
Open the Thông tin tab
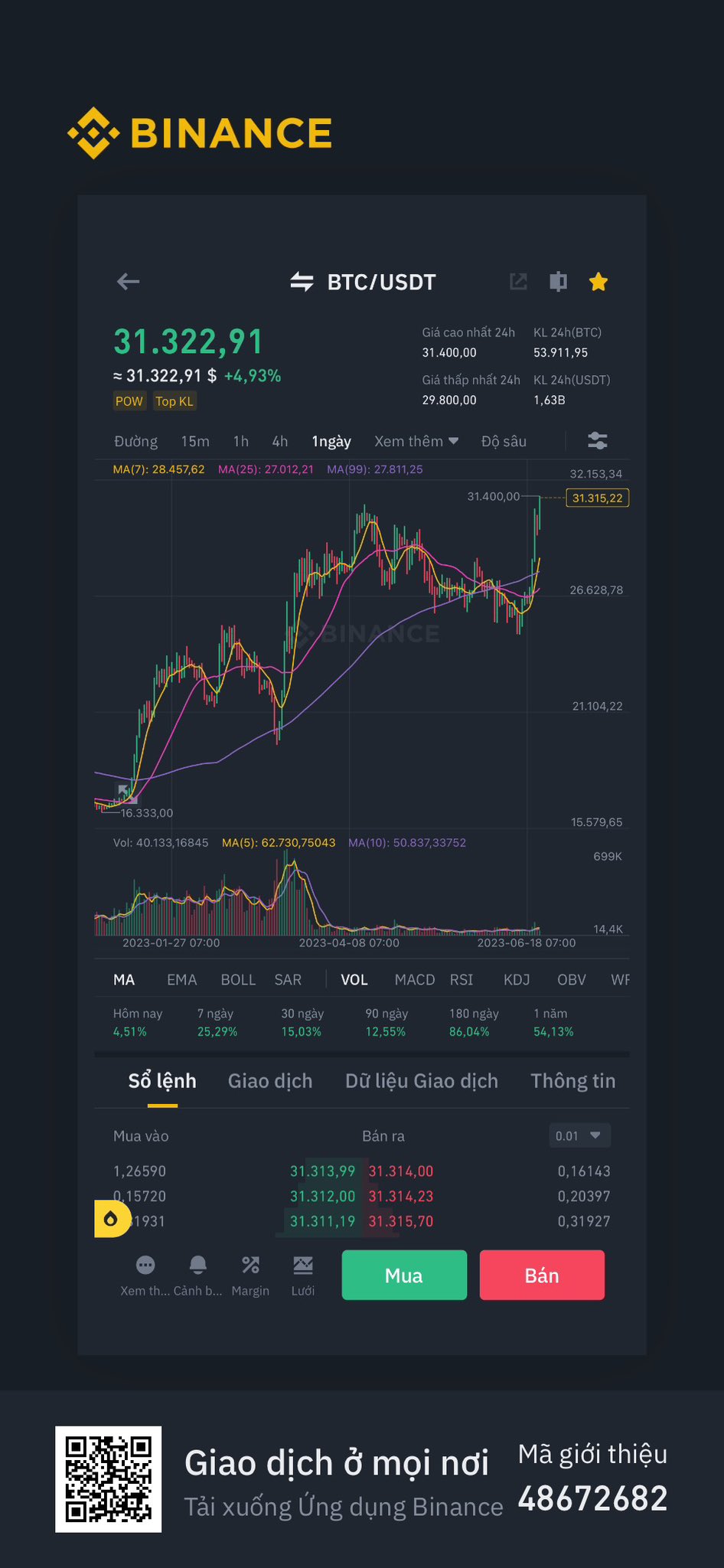(x=573, y=1081)
